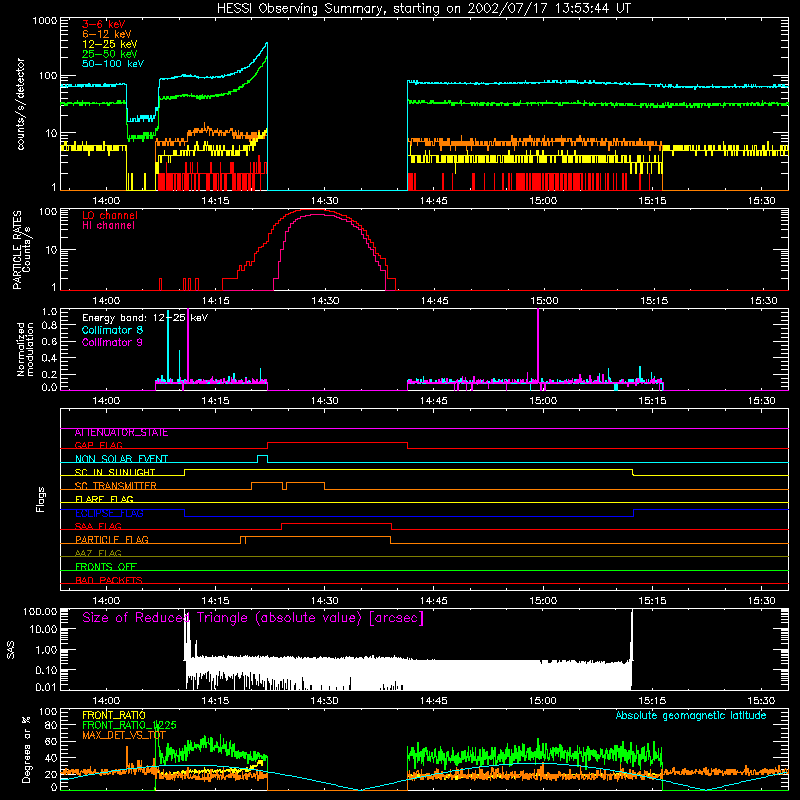Select the red 3-6 keV legend label
The height and width of the screenshot is (800, 800).
coord(104,24)
